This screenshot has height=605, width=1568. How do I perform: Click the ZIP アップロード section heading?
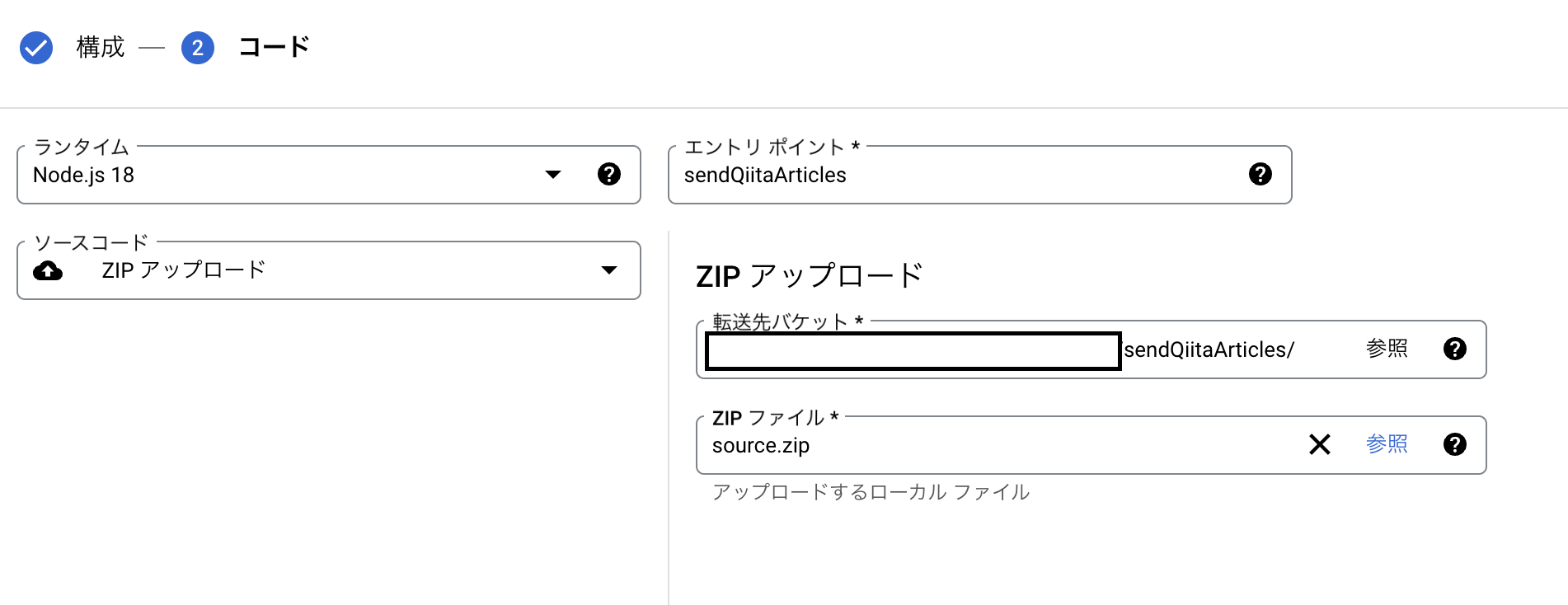[x=809, y=274]
